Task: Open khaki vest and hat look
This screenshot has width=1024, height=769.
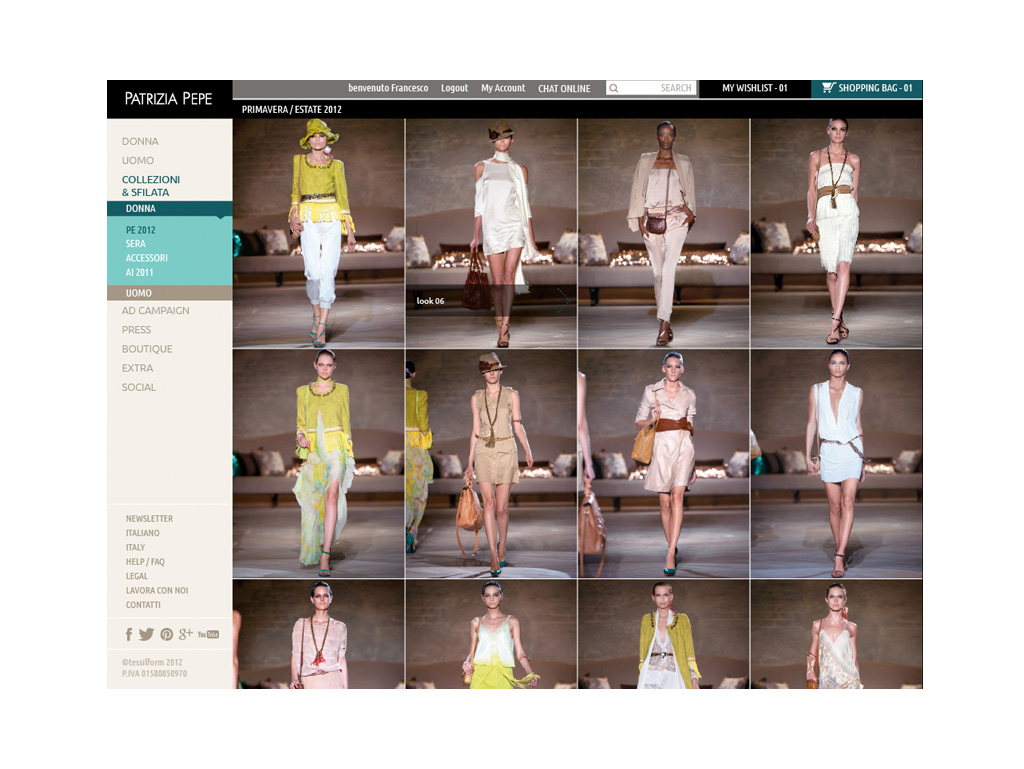Action: 491,463
